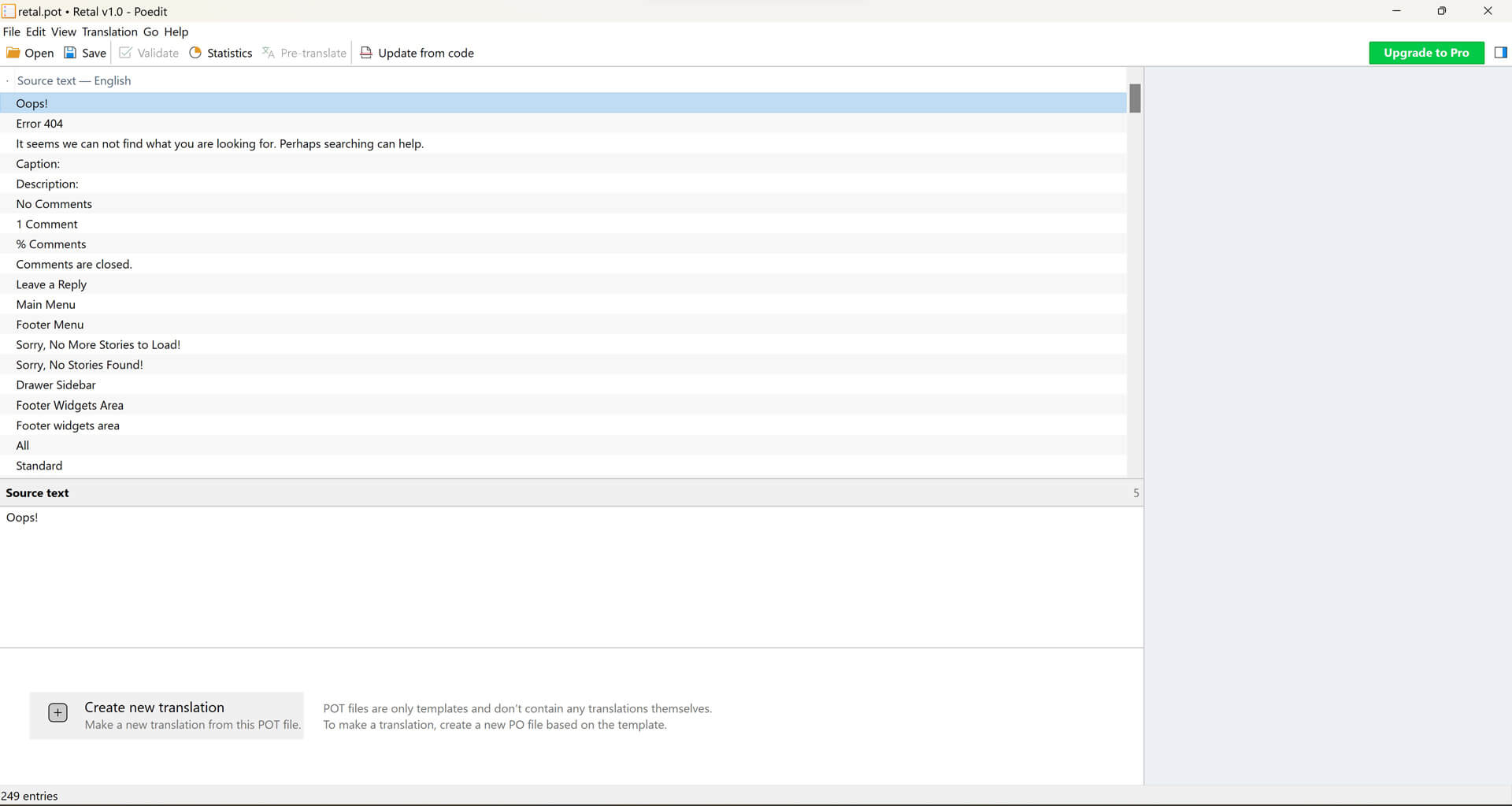Click the Validate checkmark icon
Viewport: 1512px width, 806px height.
click(x=125, y=53)
